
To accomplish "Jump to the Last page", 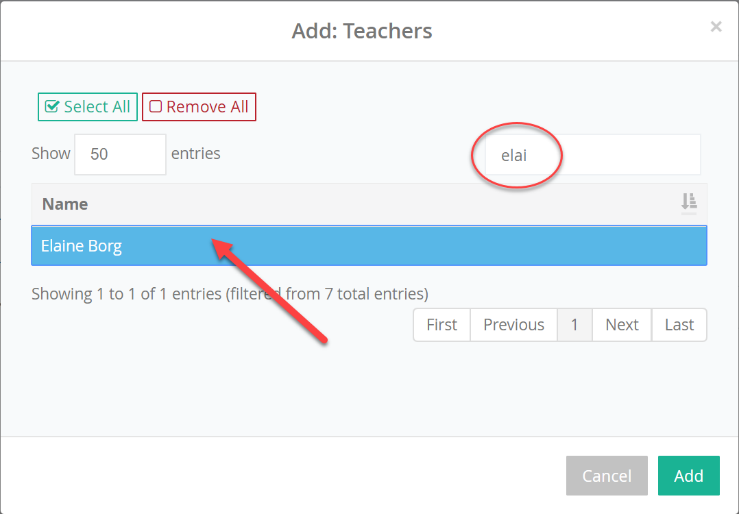I will point(679,325).
